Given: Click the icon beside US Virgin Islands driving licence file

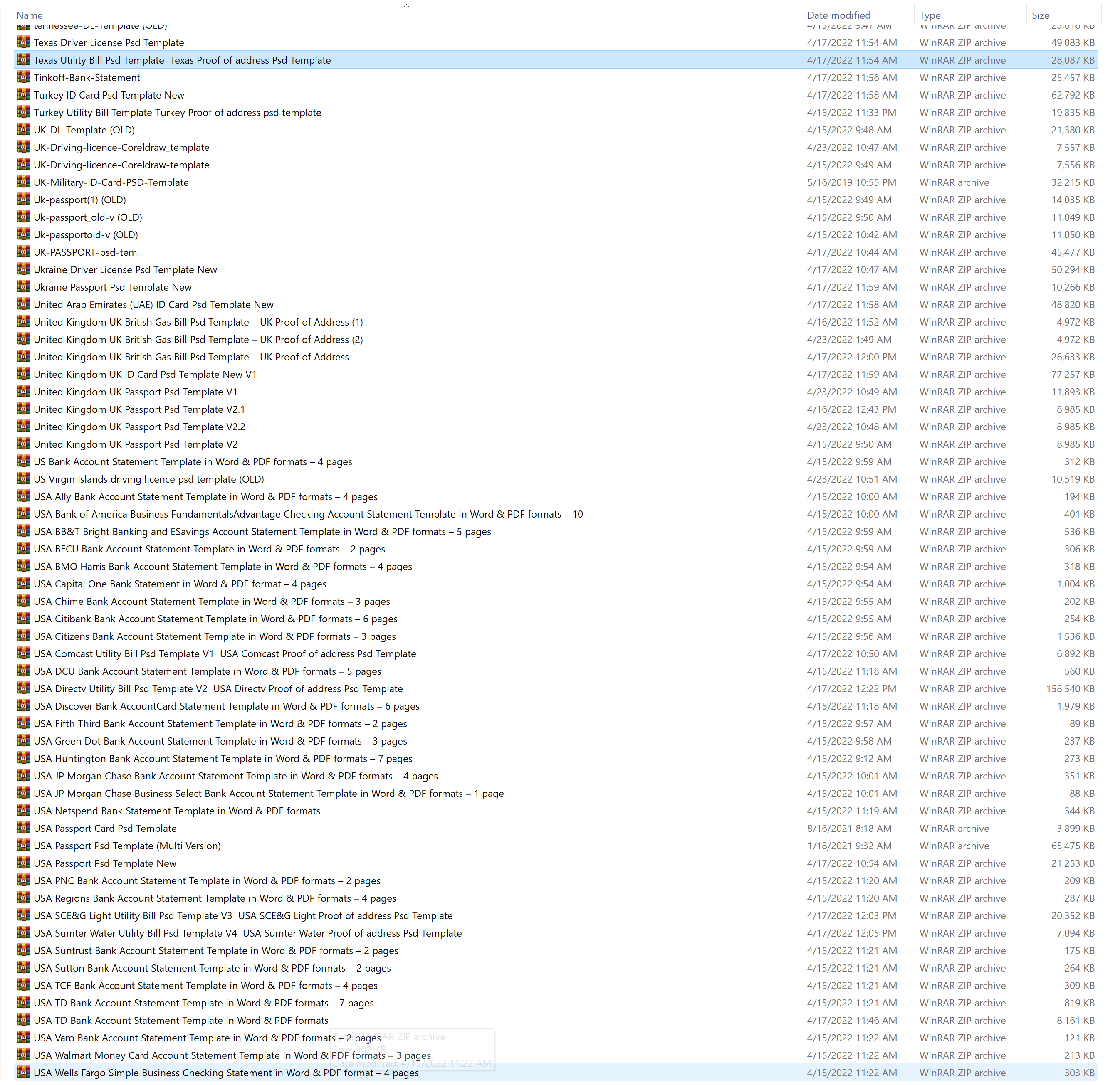Looking at the screenshot, I should point(23,479).
